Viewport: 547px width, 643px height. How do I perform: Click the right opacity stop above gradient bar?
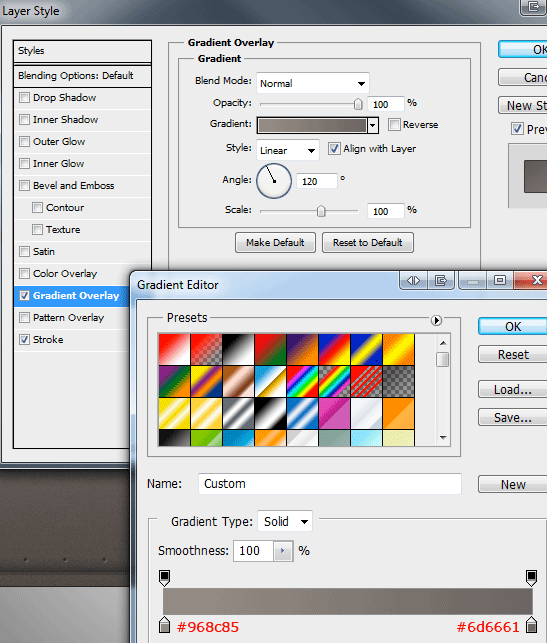[531, 577]
